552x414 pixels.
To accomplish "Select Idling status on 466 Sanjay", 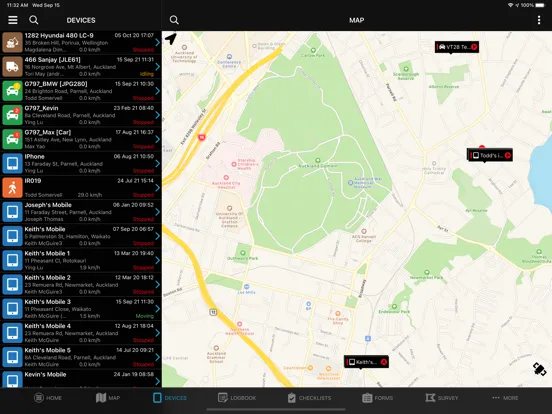I will pyautogui.click(x=147, y=74).
